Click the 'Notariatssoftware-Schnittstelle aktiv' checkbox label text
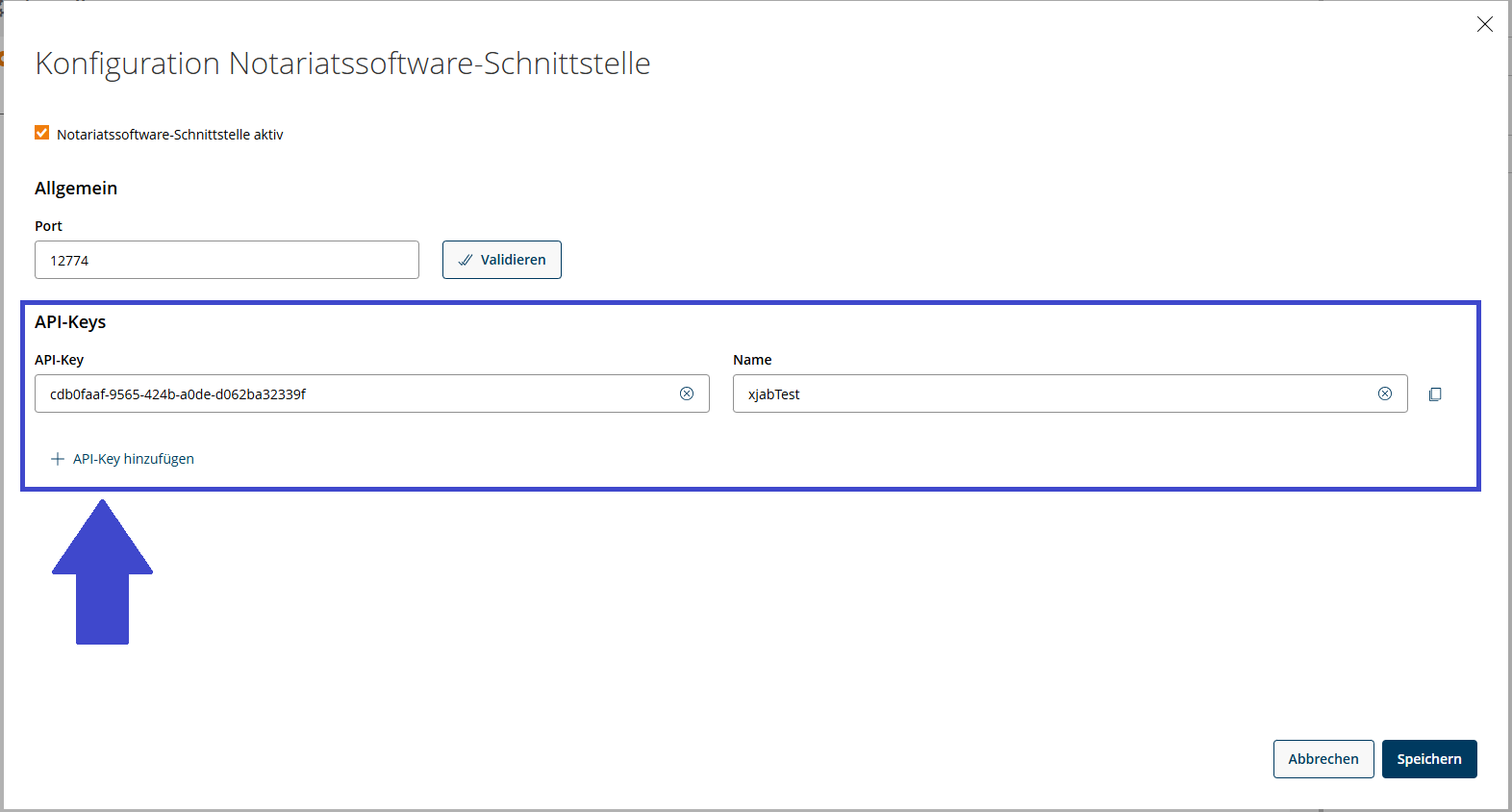Image resolution: width=1512 pixels, height=812 pixels. click(169, 135)
